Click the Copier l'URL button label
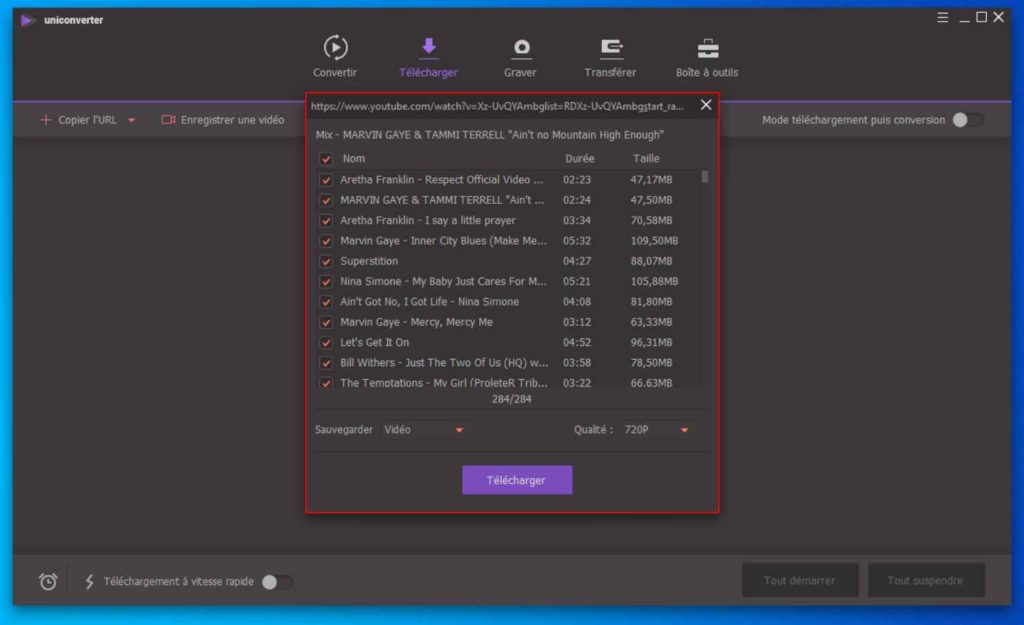Viewport: 1024px width, 625px height. click(88, 120)
